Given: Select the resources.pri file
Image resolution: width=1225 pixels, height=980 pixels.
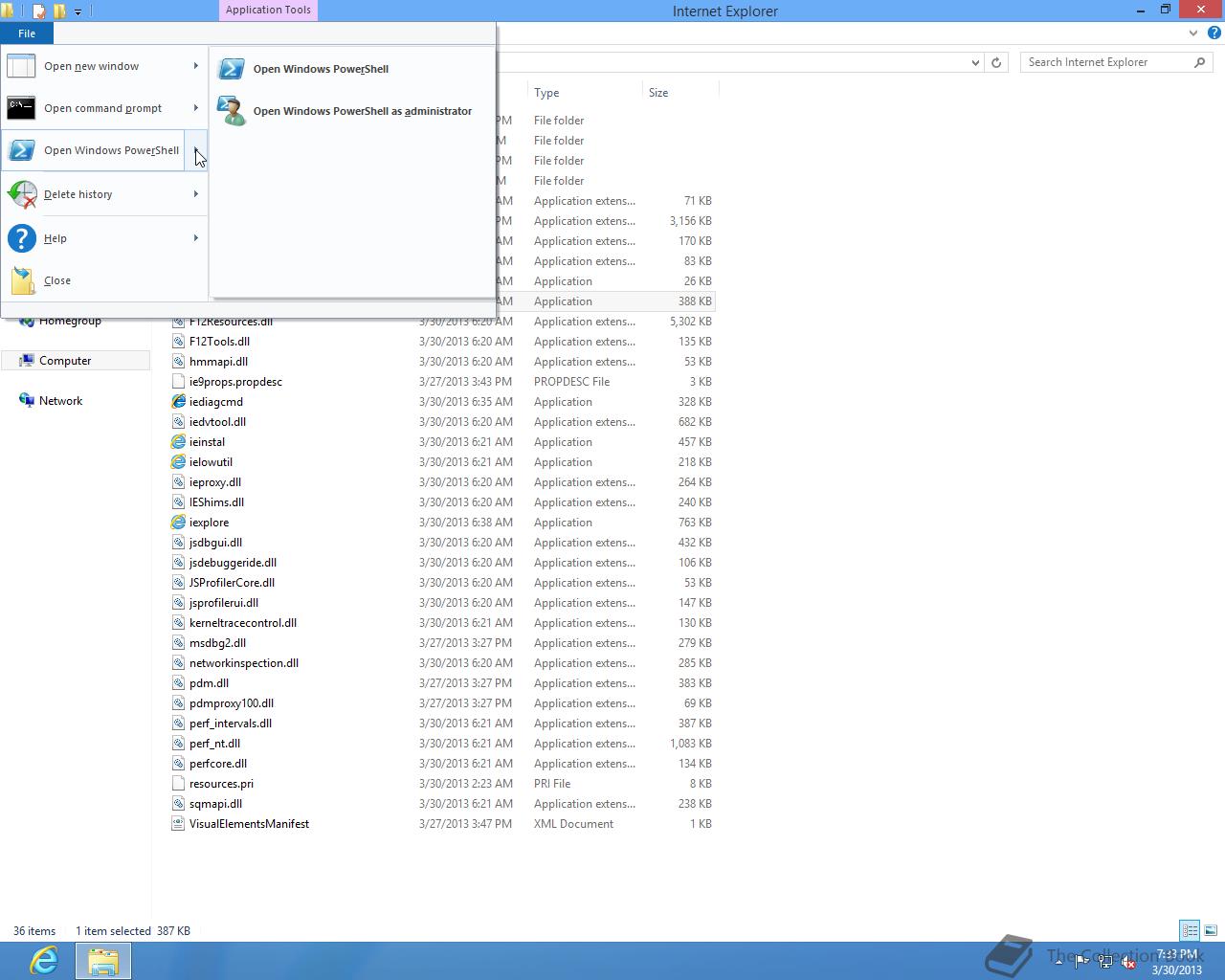Looking at the screenshot, I should tap(221, 784).
